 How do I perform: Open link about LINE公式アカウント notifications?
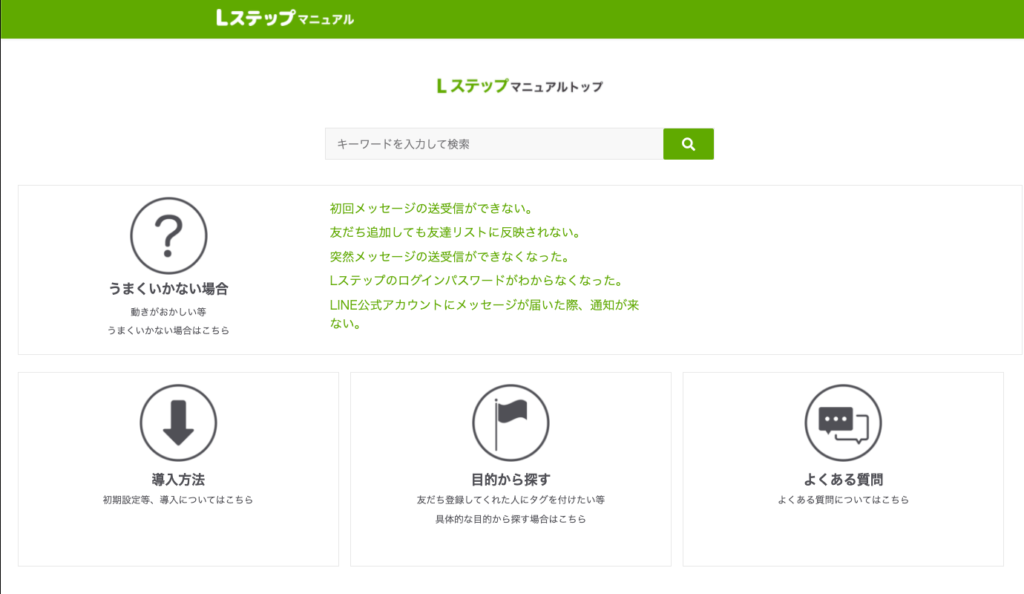pyautogui.click(x=484, y=314)
